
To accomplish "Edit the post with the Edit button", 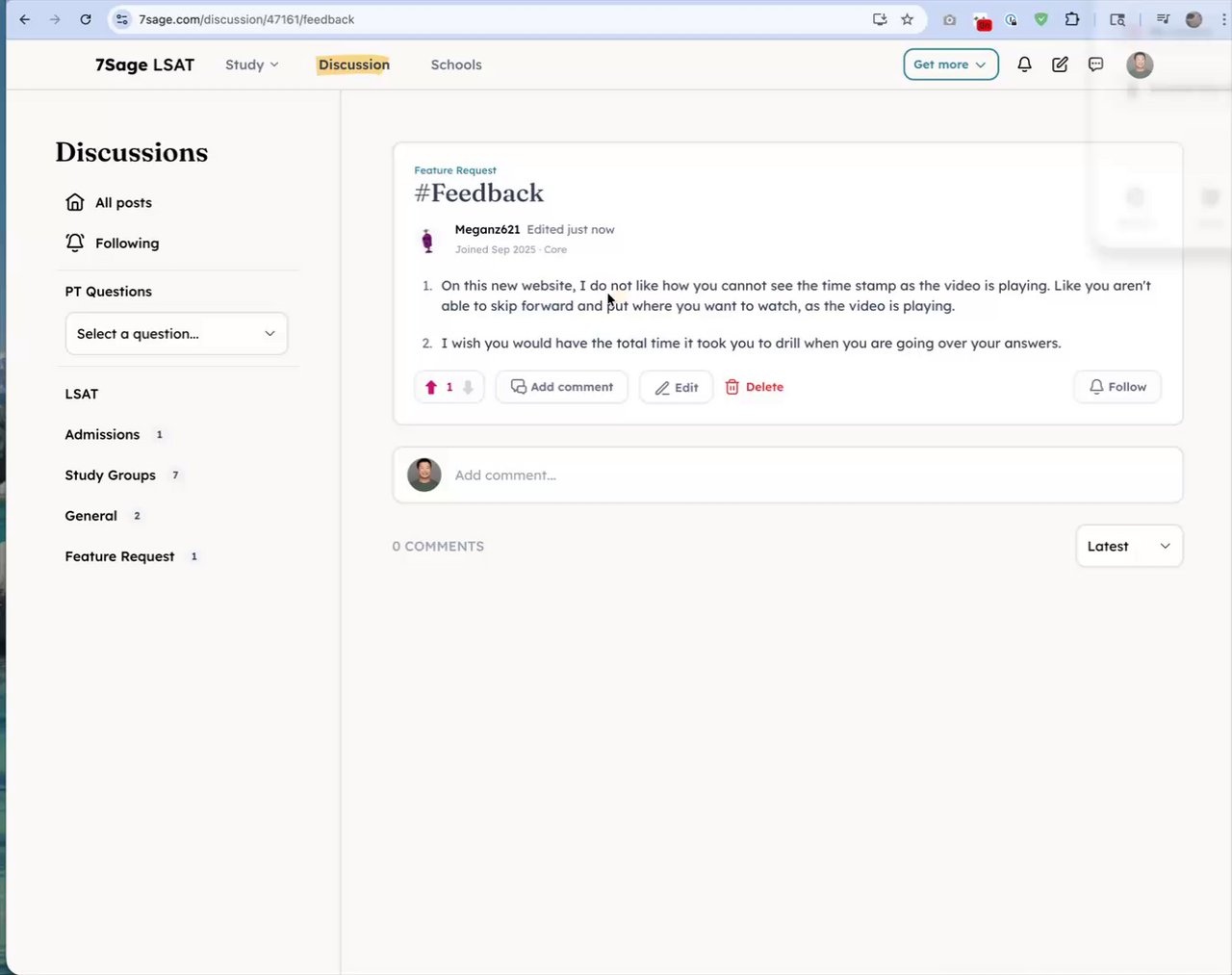I will click(x=677, y=387).
